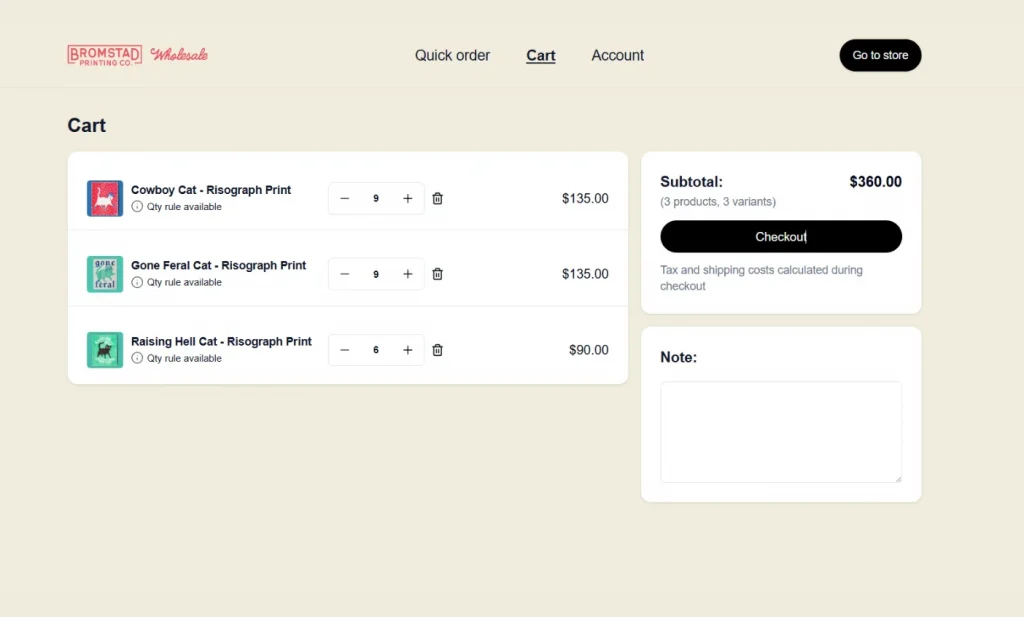View Raising Hell Cat qty rule info
The width and height of the screenshot is (1024, 617).
click(x=137, y=358)
